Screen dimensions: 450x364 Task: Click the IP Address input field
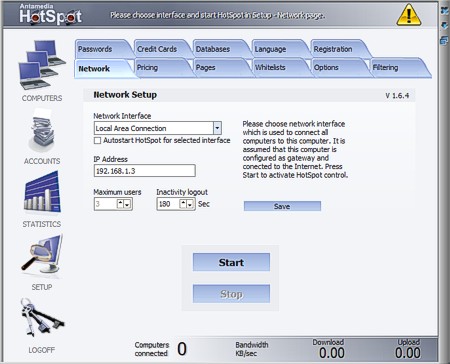[145, 171]
